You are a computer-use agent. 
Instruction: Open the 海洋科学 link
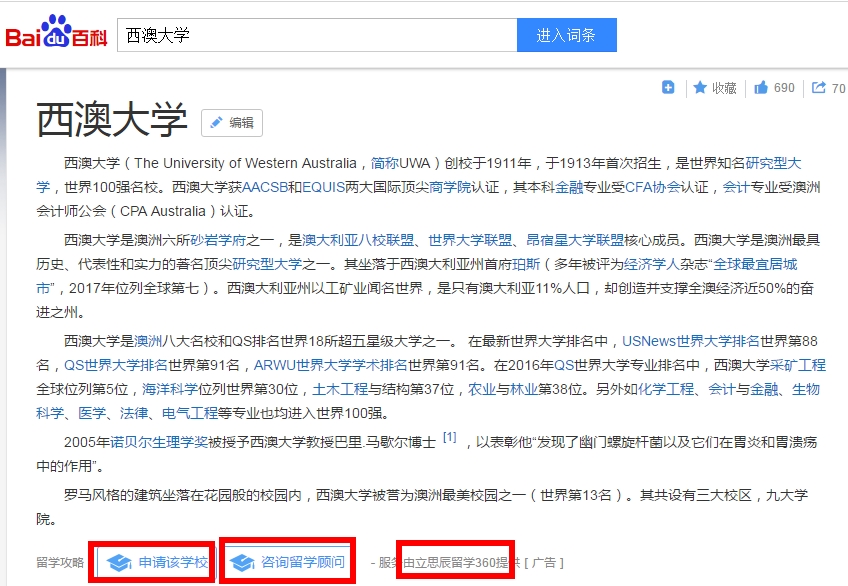tap(170, 389)
